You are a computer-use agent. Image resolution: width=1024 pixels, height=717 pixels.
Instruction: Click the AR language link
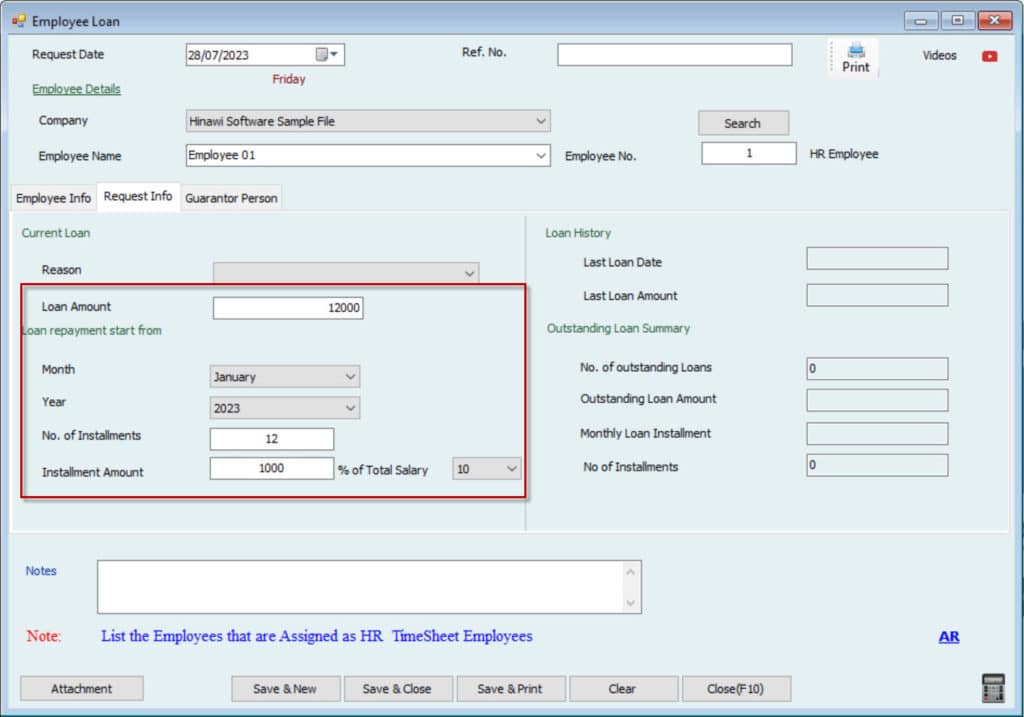pyautogui.click(x=949, y=636)
